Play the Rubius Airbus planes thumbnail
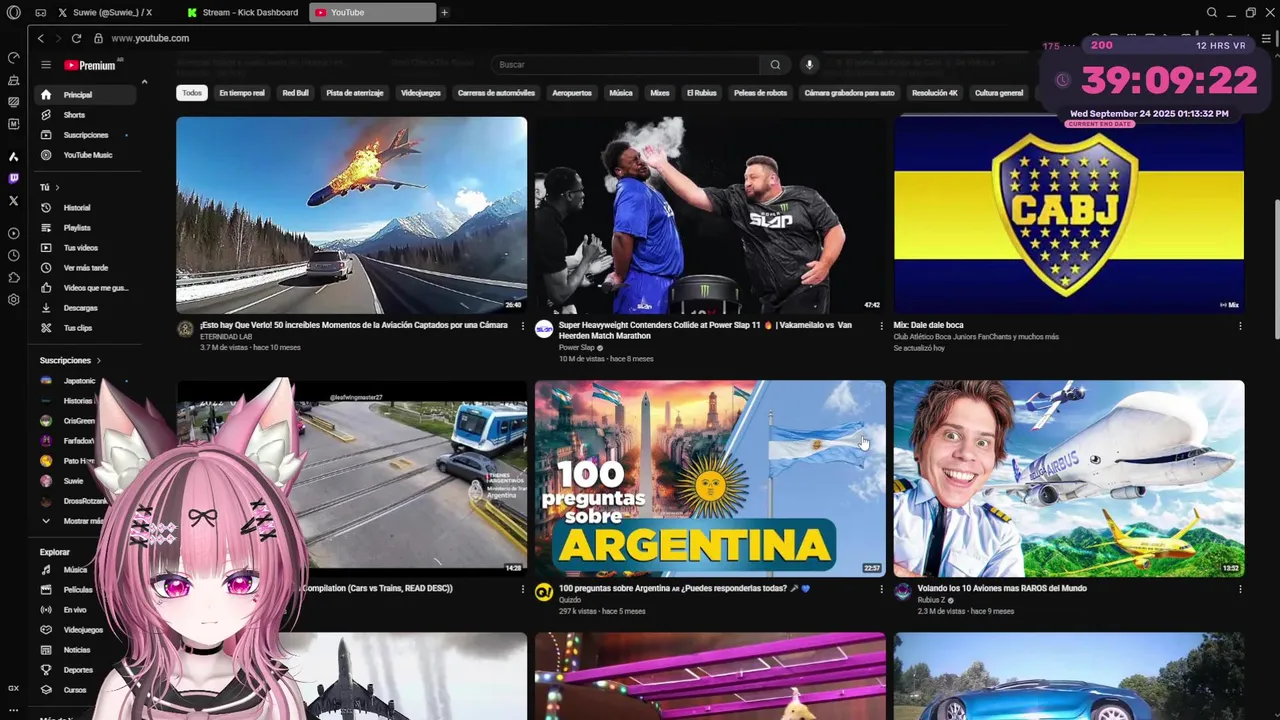 tap(1069, 478)
